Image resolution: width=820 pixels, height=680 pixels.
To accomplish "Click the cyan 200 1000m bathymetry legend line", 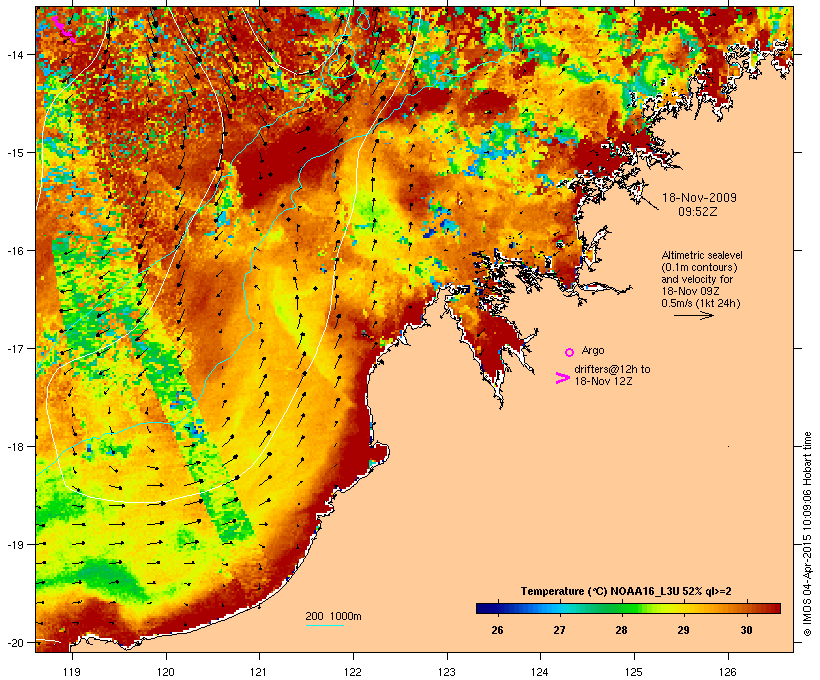I will 324,625.
